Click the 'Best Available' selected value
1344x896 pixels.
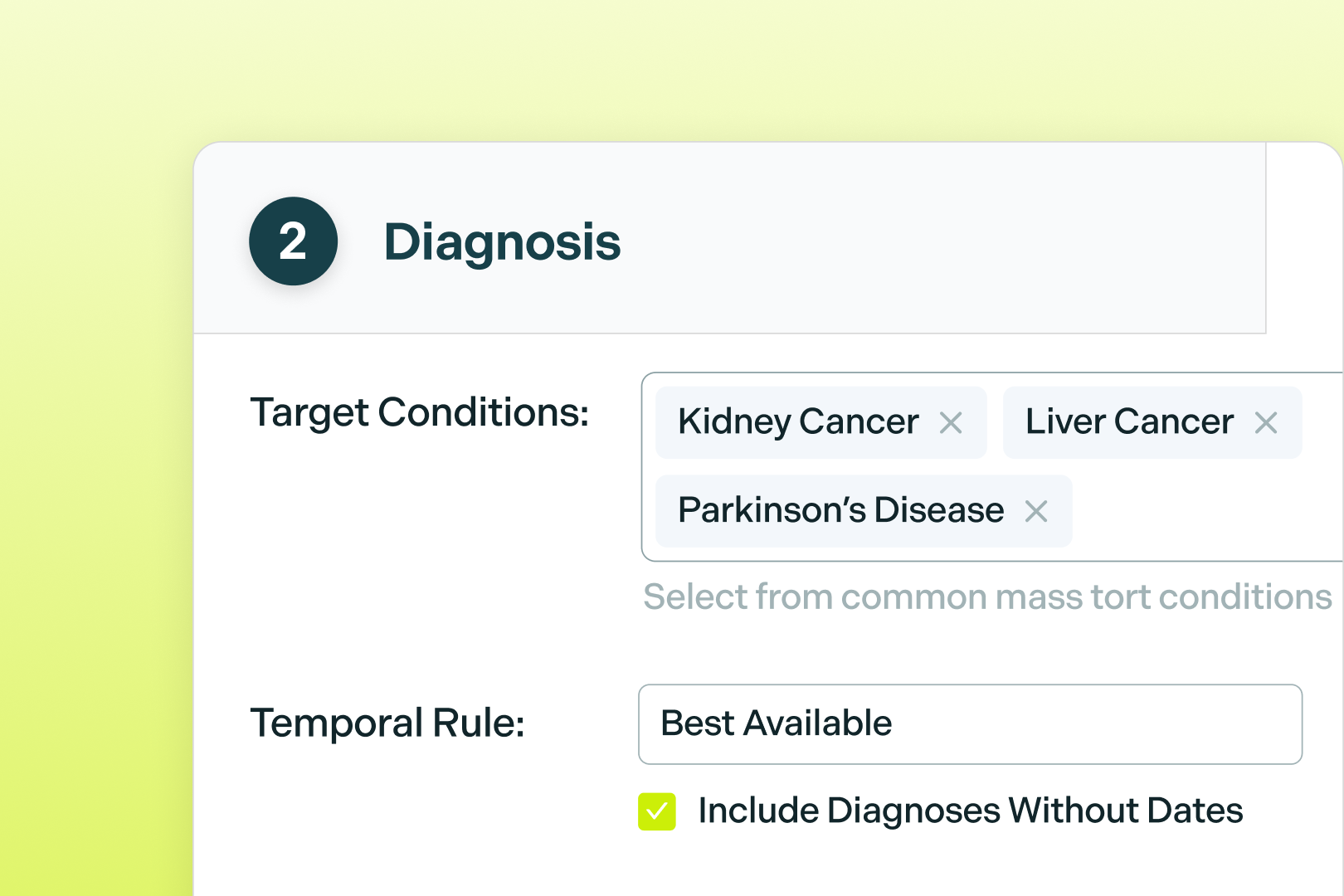point(776,724)
